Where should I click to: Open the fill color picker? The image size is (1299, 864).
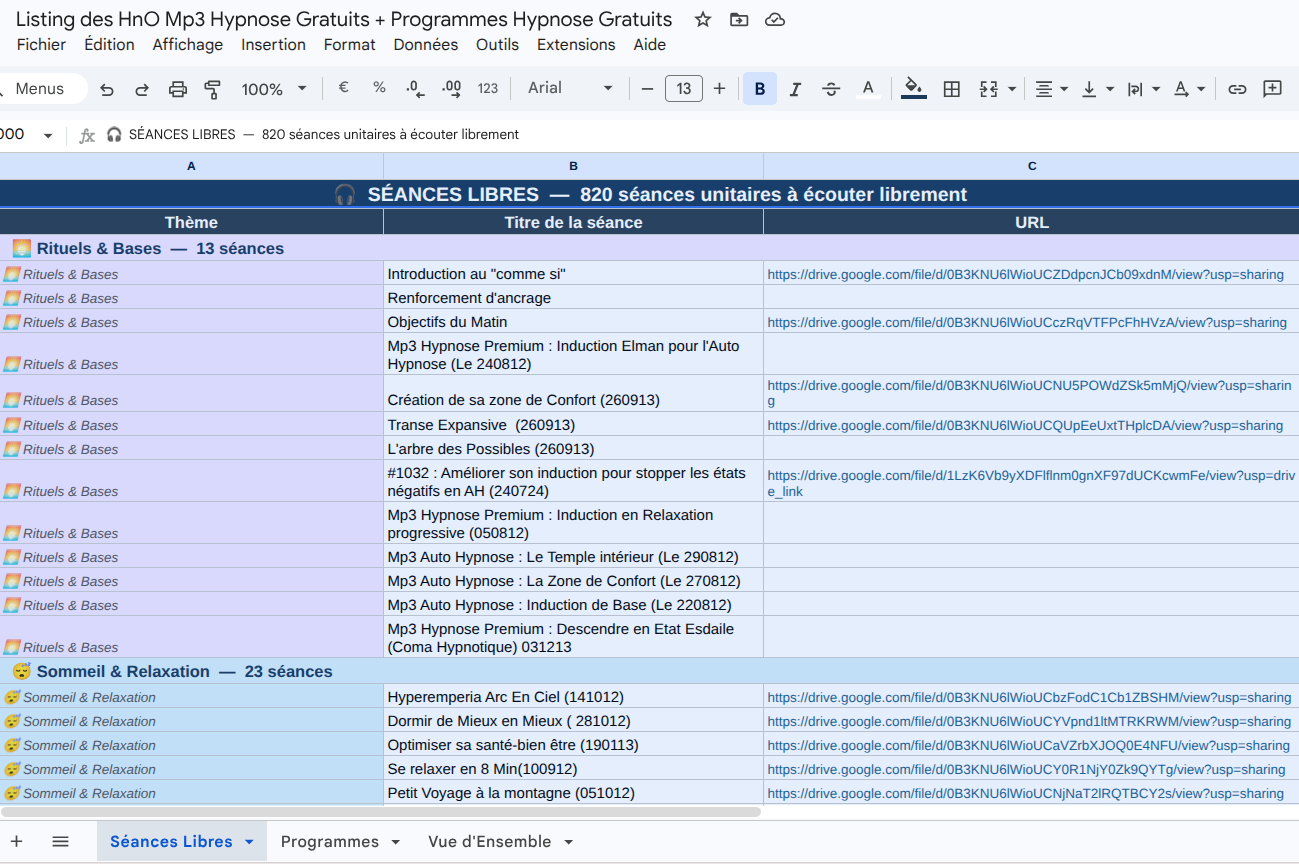tap(913, 89)
